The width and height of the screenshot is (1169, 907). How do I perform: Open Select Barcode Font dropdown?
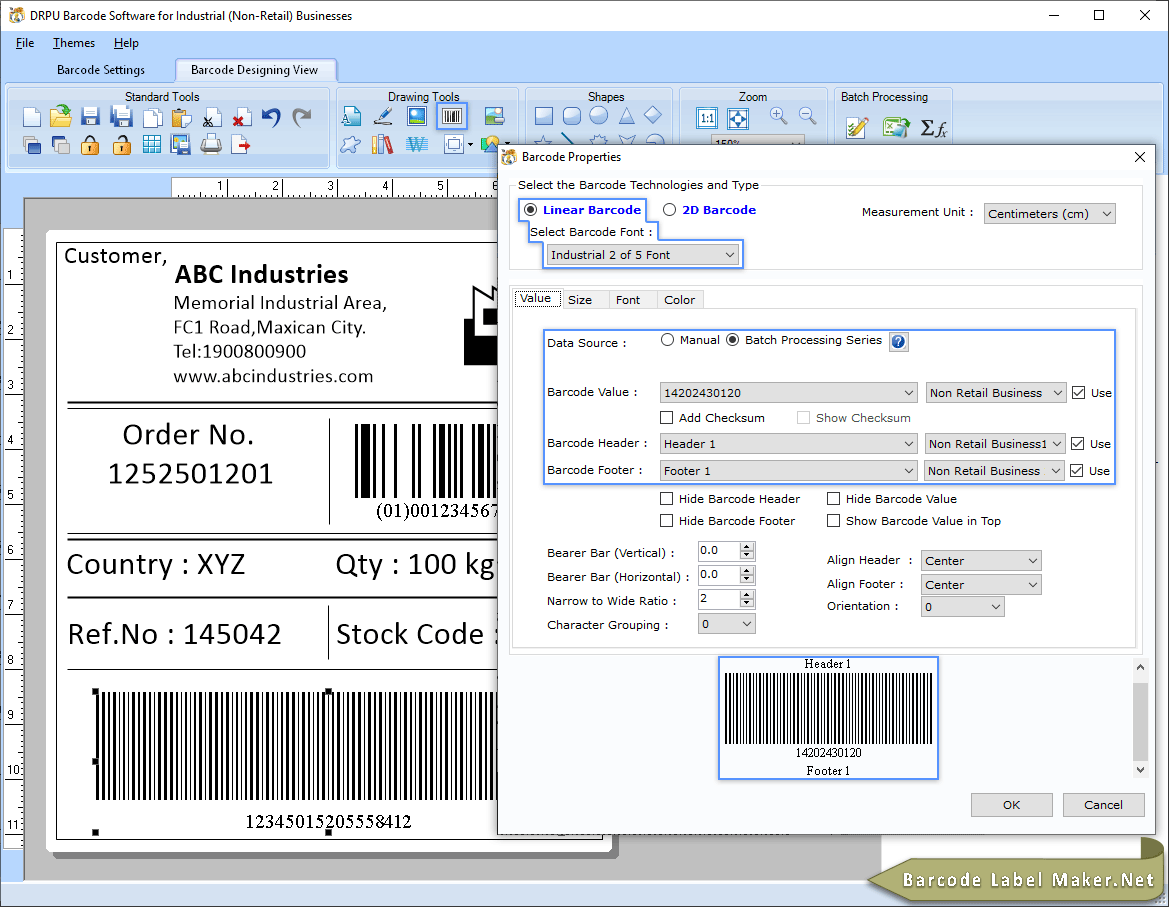coord(642,255)
